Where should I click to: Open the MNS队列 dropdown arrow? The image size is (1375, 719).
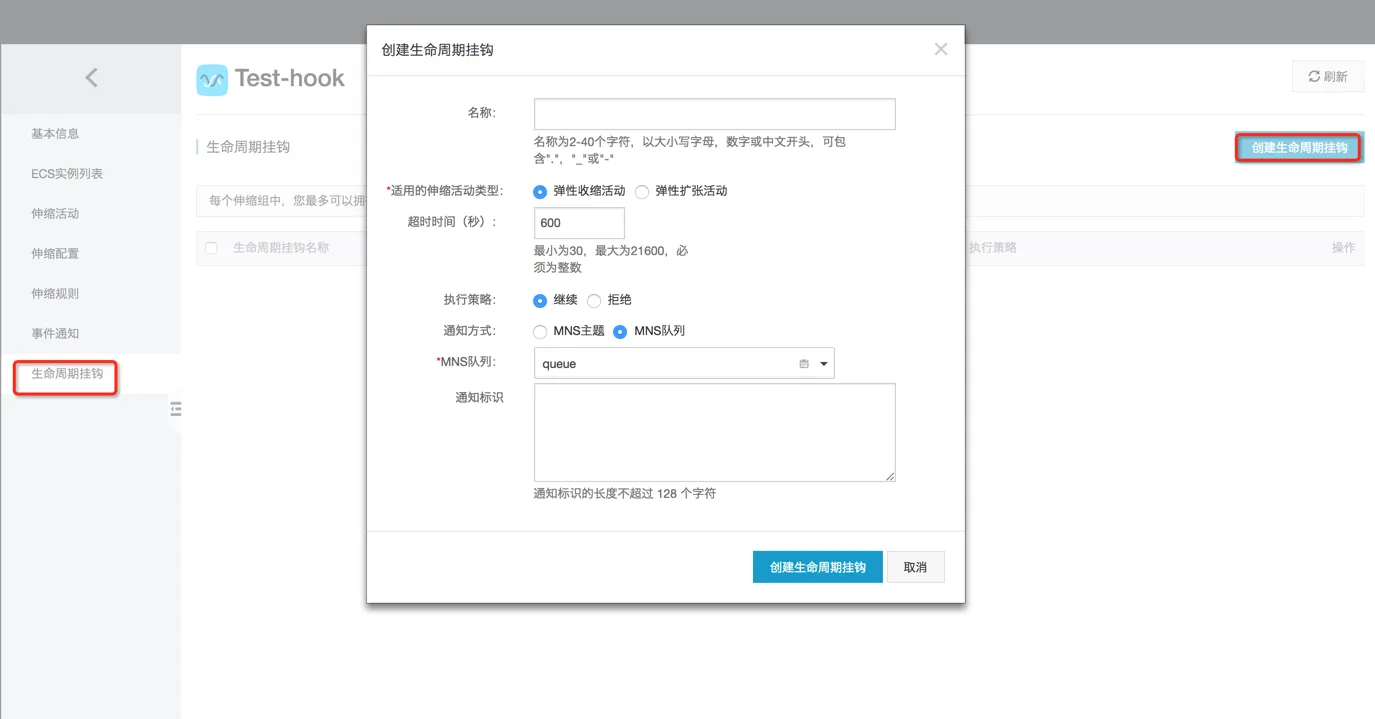click(x=823, y=363)
